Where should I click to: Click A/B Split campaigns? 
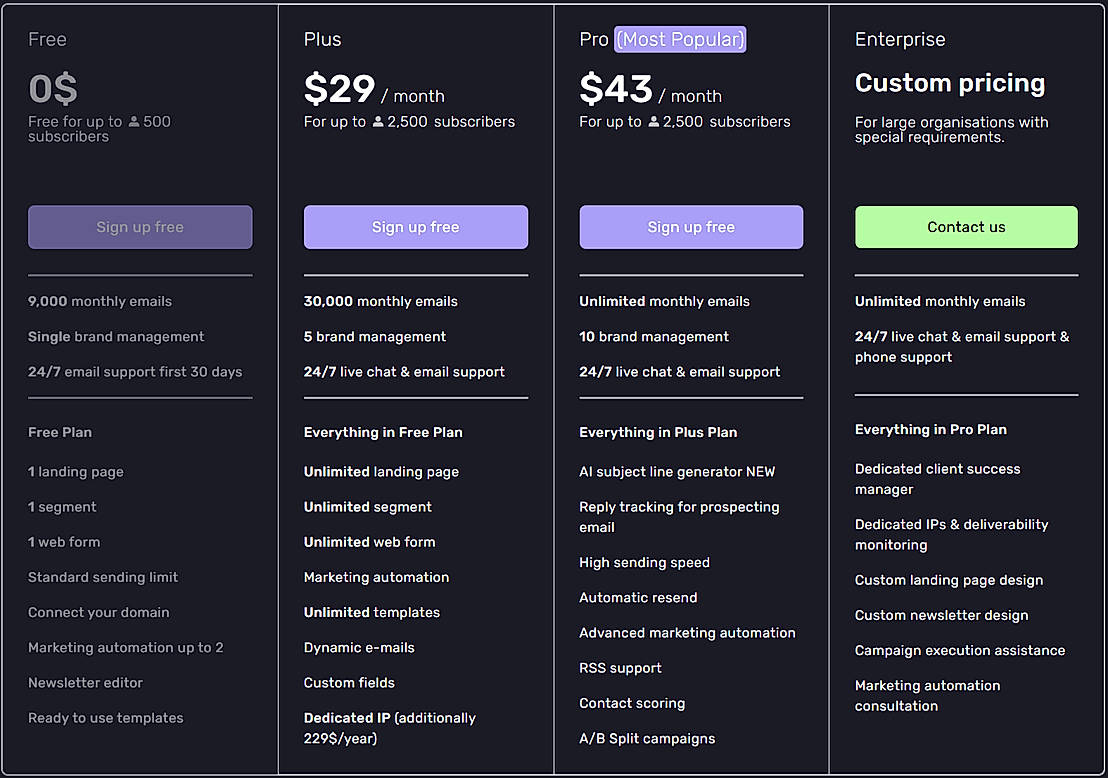[x=647, y=738]
